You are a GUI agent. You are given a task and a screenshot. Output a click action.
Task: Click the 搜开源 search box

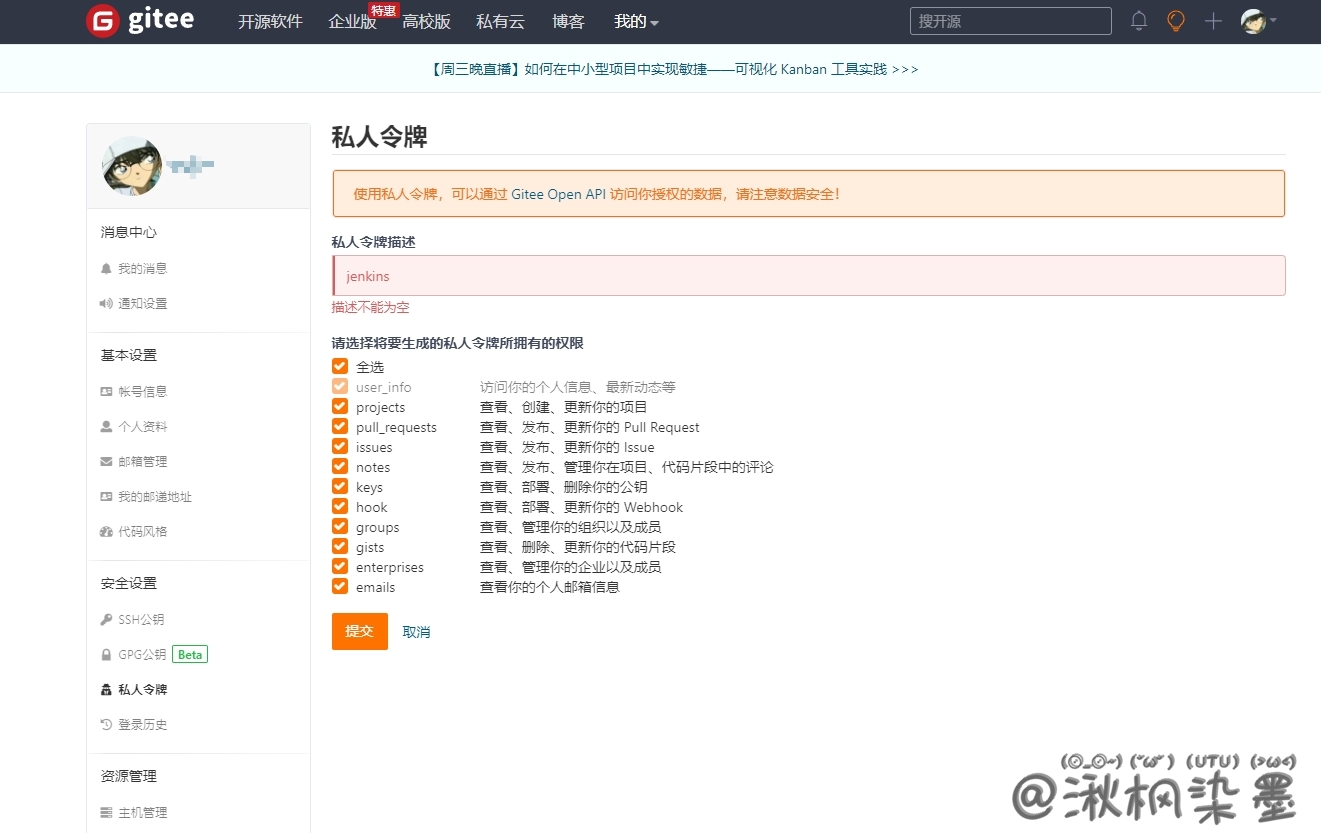[x=1010, y=21]
